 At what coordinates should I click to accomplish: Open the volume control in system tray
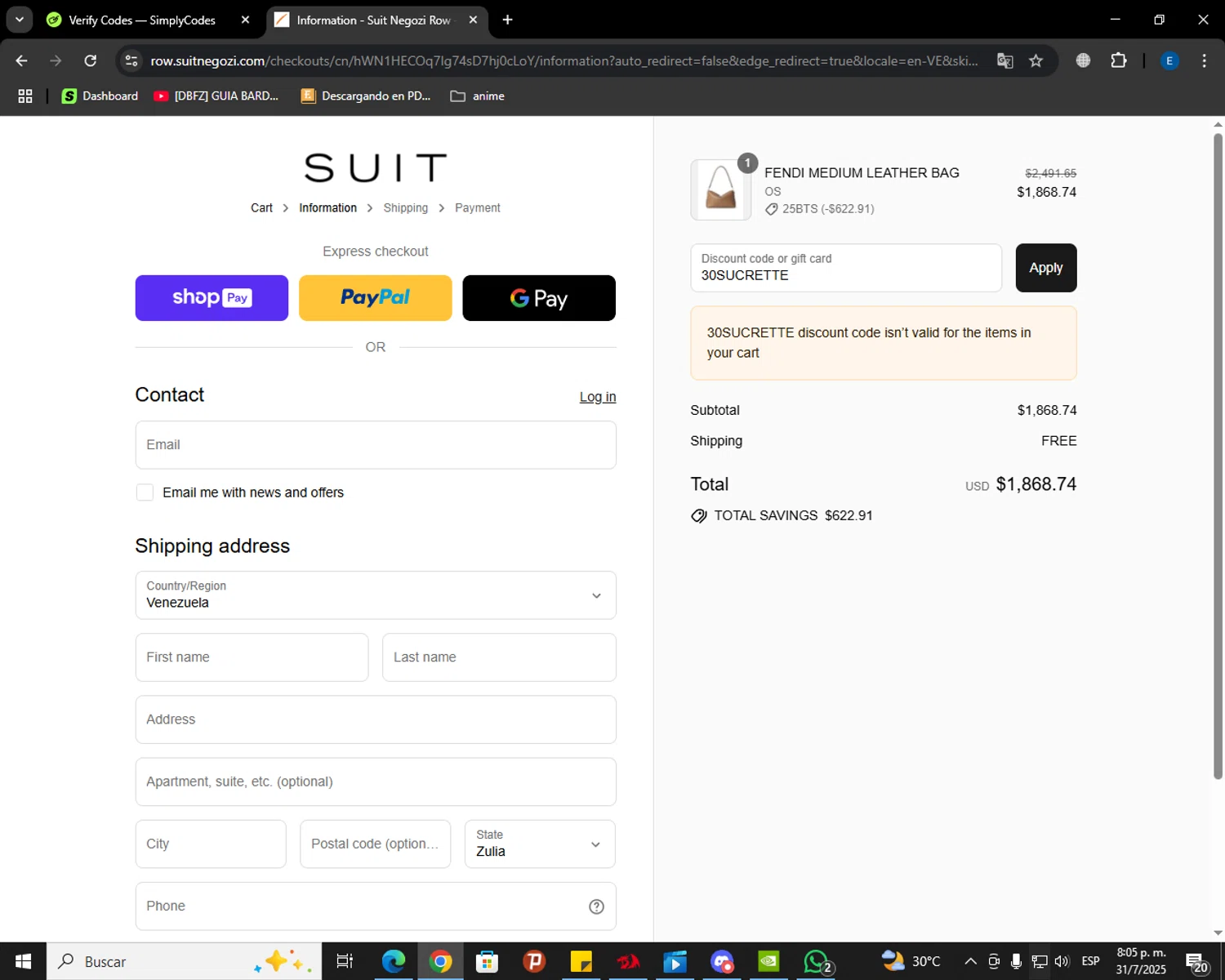point(1062,961)
